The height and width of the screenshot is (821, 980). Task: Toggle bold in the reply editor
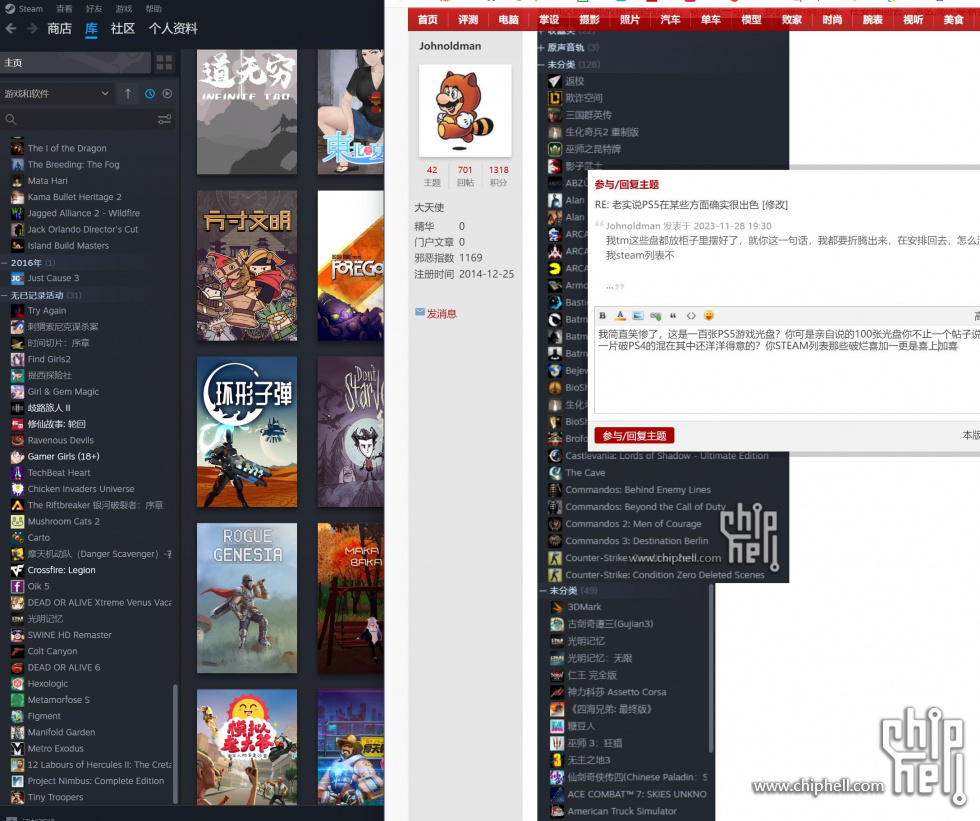(x=602, y=316)
